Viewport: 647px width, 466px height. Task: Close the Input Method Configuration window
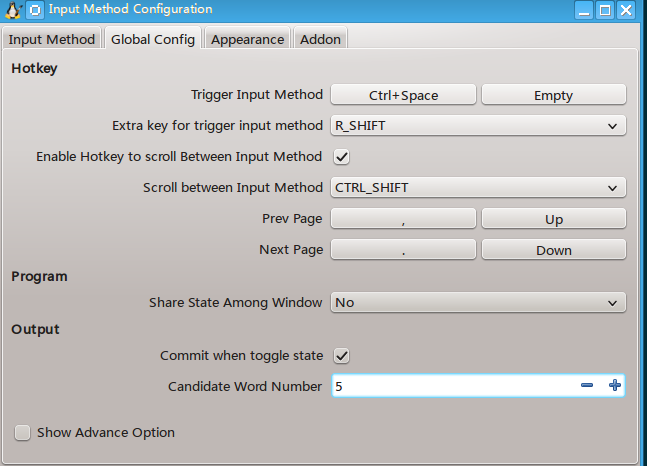click(626, 10)
